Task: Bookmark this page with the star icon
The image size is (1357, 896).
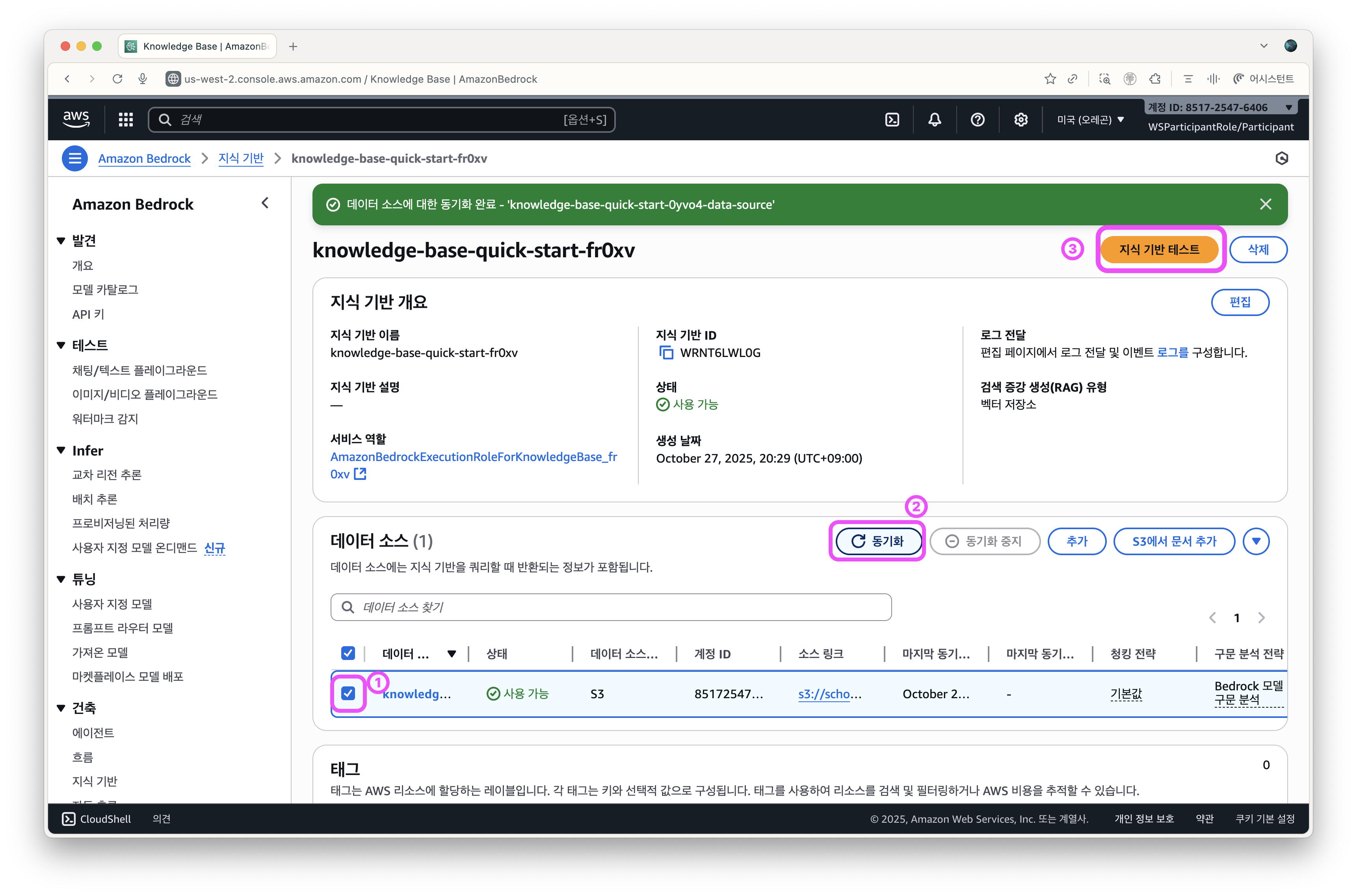Action: [1050, 79]
